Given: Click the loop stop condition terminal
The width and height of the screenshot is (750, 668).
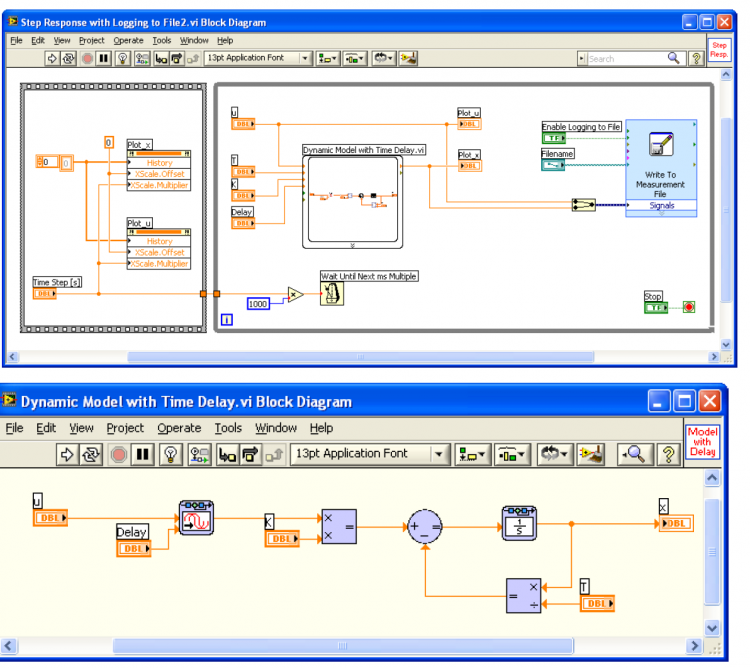Looking at the screenshot, I should pos(688,307).
